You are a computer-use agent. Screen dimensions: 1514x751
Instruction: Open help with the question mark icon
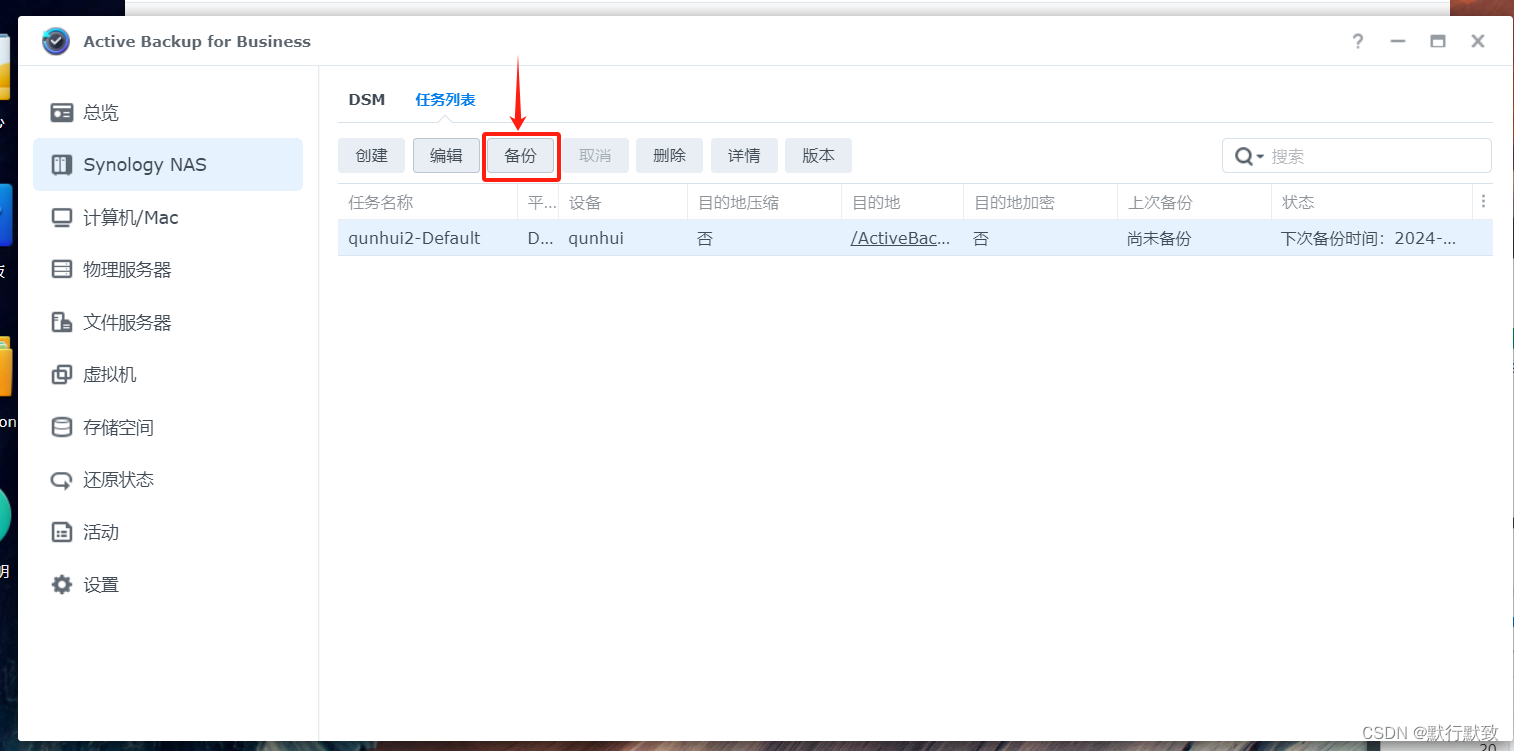point(1357,41)
